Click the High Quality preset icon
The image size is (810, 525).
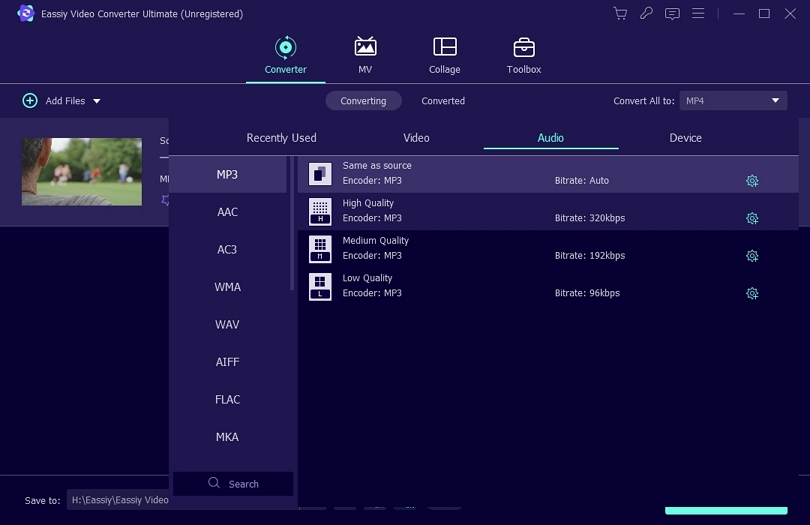coord(320,211)
